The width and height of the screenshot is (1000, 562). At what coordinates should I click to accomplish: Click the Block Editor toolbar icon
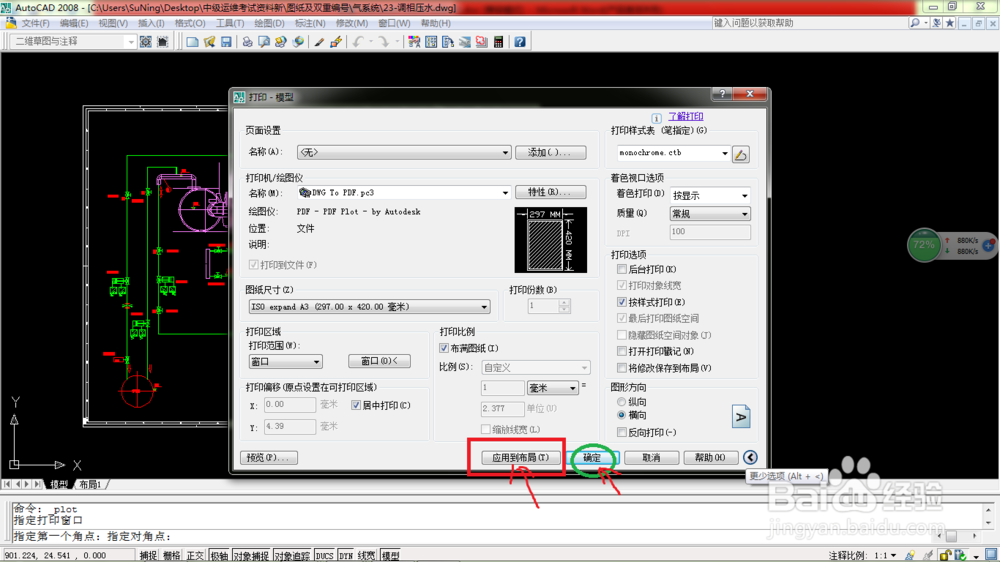pos(336,41)
